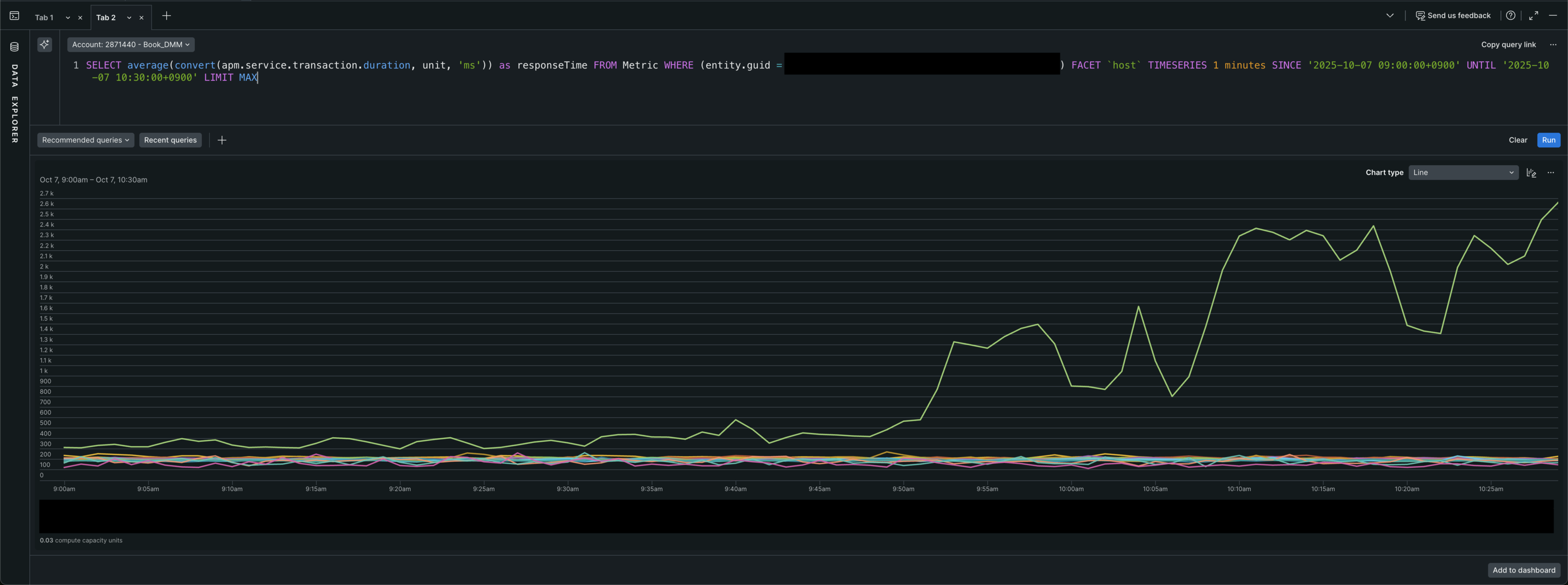The image size is (1568, 585).
Task: Switch to Tab 1
Action: pos(44,18)
